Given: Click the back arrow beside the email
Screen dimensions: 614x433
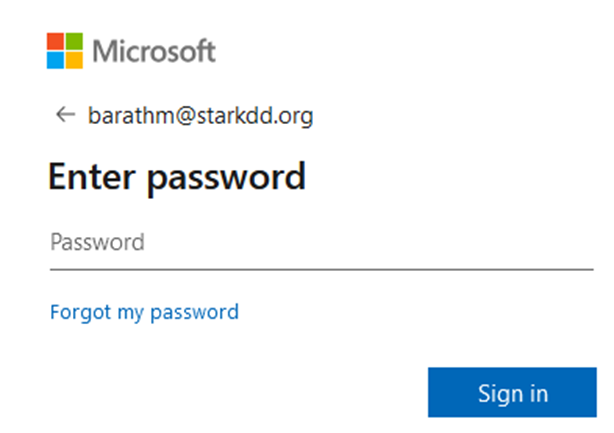Looking at the screenshot, I should pos(65,115).
